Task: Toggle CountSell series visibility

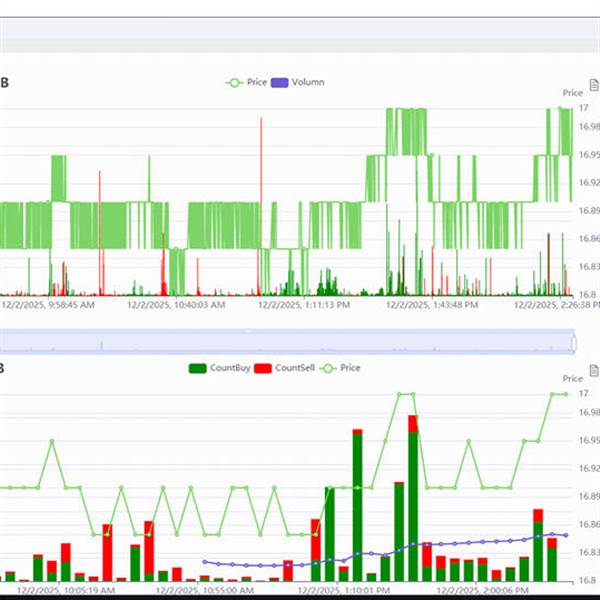Action: (x=285, y=368)
